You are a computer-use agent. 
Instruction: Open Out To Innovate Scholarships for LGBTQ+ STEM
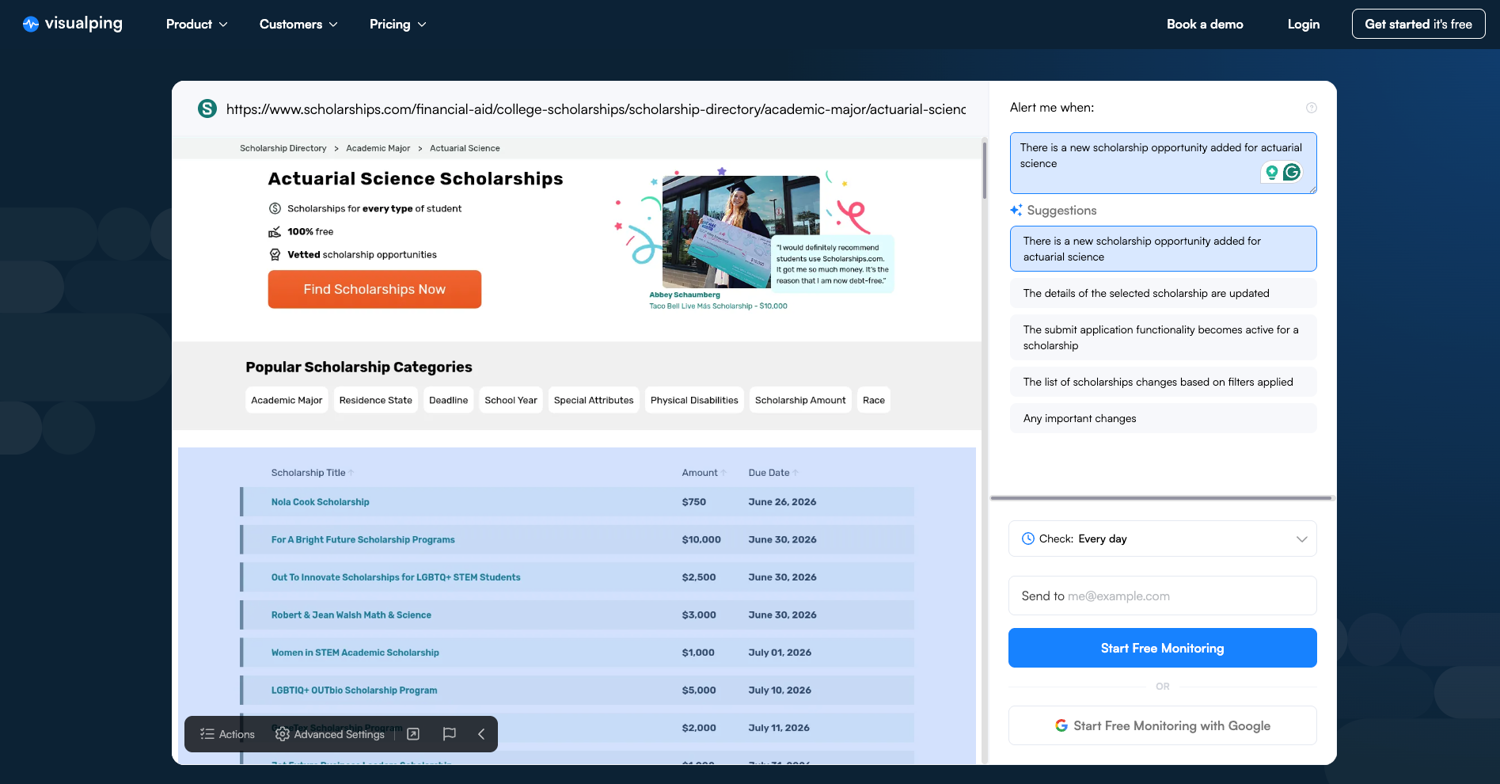tap(396, 577)
